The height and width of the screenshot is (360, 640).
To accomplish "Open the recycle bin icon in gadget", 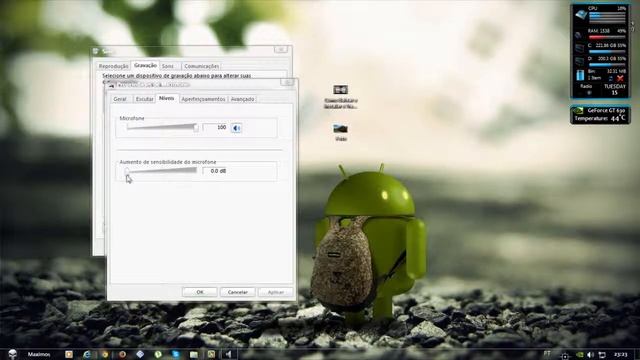I will pyautogui.click(x=580, y=75).
